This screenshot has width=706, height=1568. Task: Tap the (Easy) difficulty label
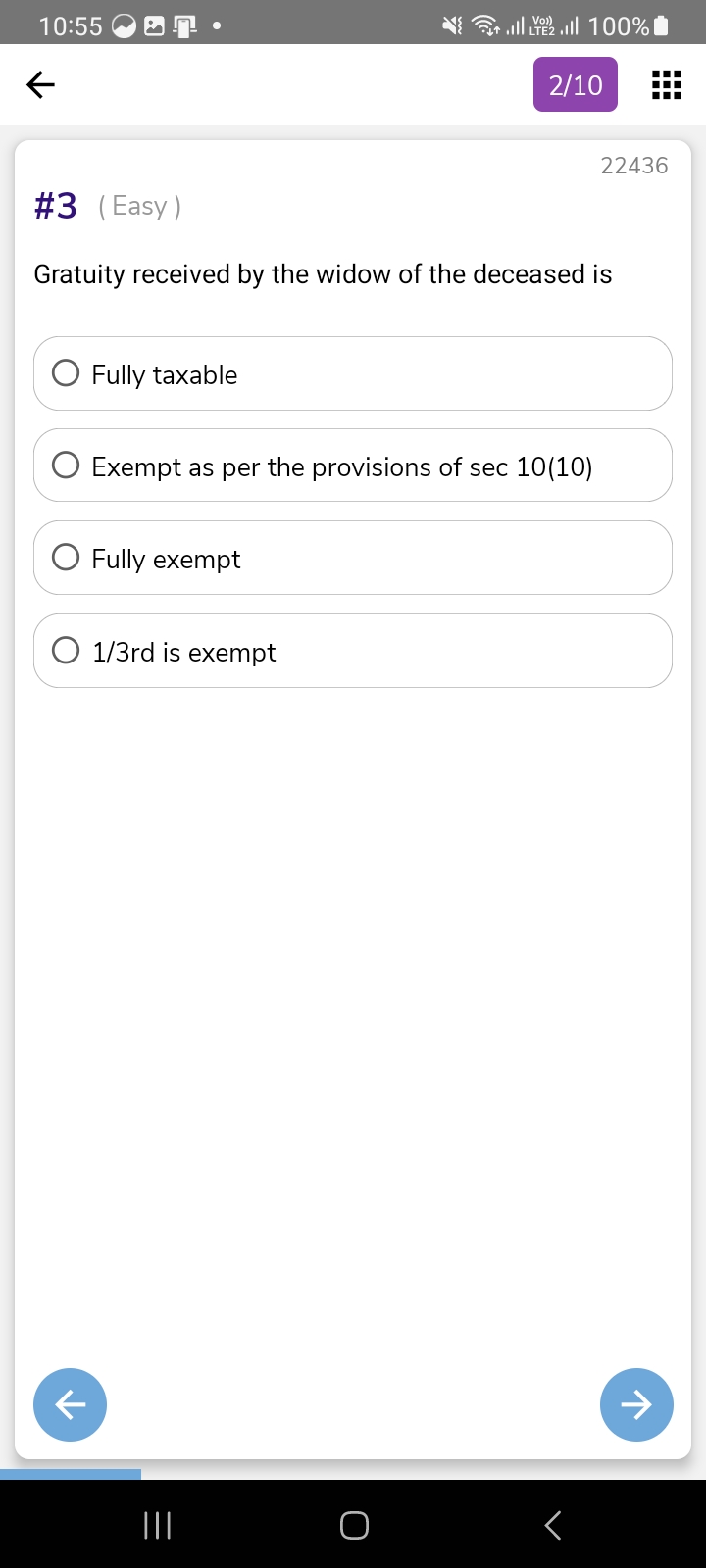139,206
